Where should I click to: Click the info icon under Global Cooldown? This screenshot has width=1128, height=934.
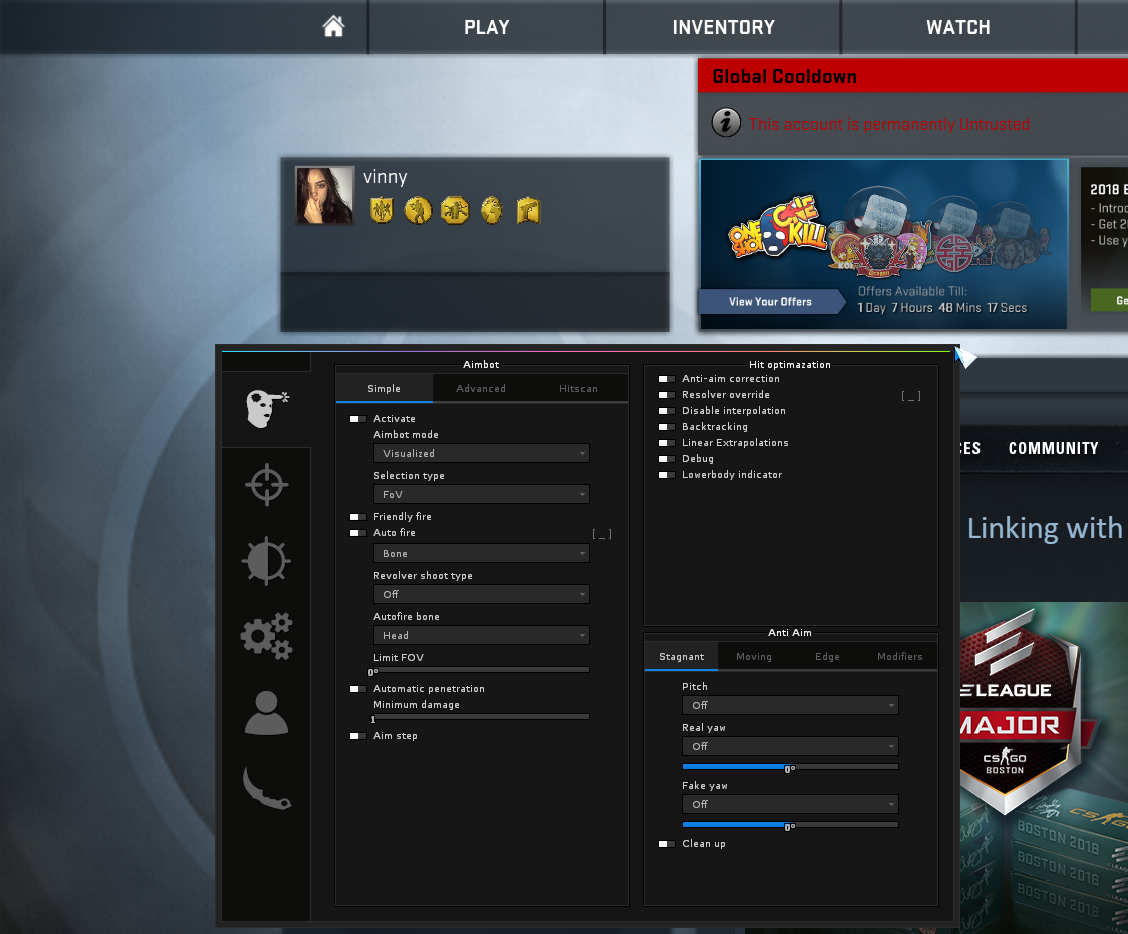pos(726,123)
